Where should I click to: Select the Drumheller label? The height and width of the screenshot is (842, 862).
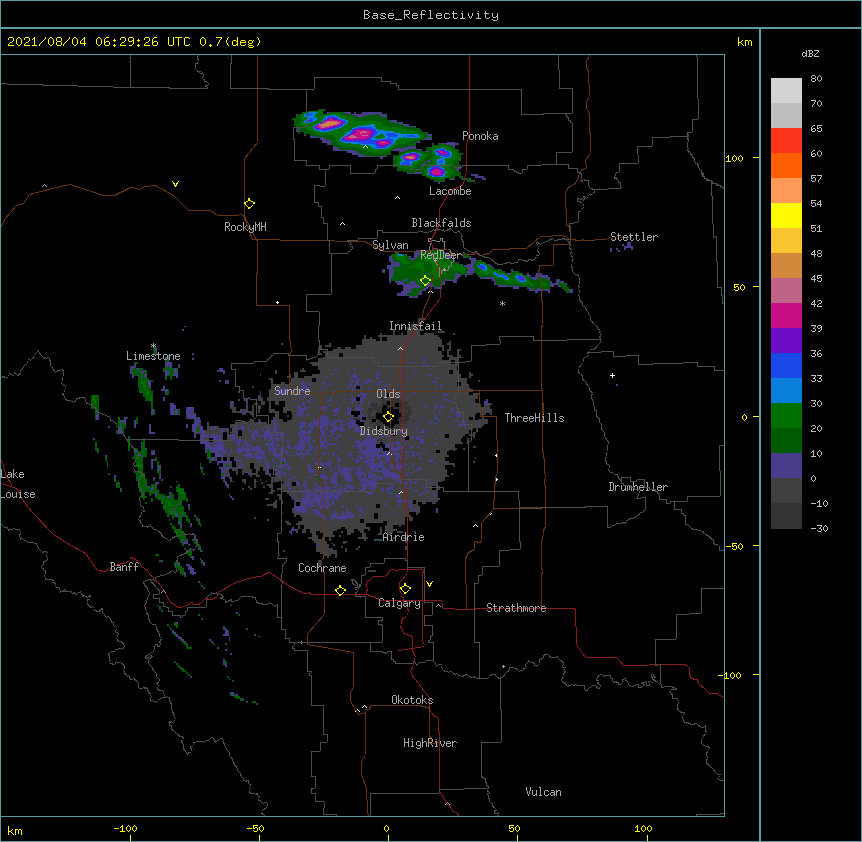point(638,487)
